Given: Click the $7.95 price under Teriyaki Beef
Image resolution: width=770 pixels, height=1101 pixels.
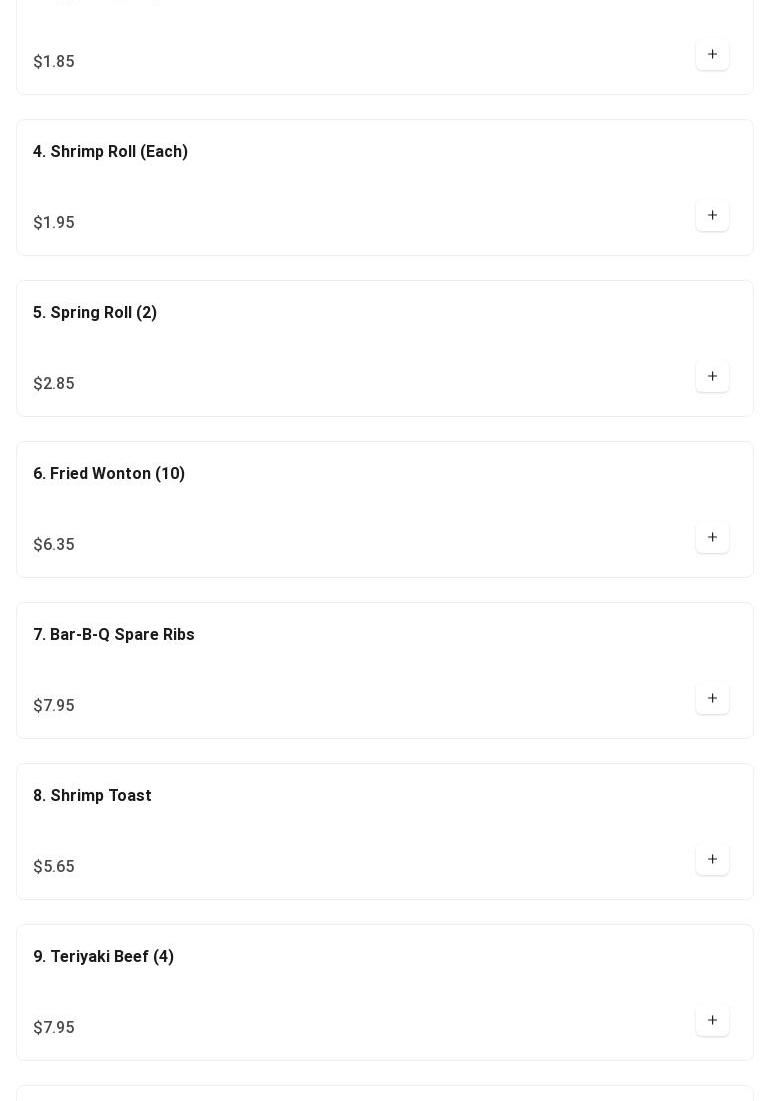Looking at the screenshot, I should point(54,1028).
